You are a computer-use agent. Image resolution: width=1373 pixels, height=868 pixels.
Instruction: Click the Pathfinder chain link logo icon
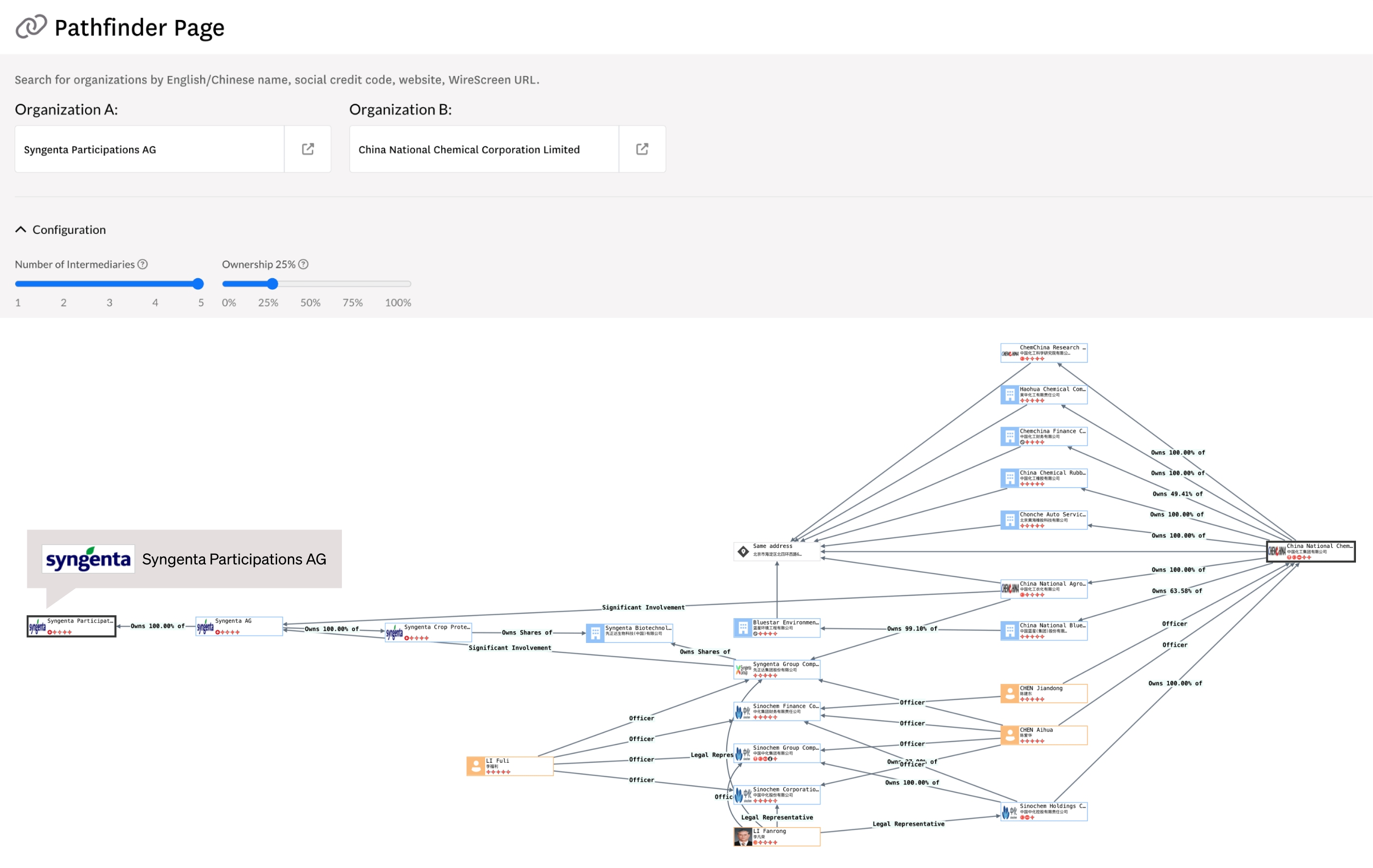click(31, 27)
